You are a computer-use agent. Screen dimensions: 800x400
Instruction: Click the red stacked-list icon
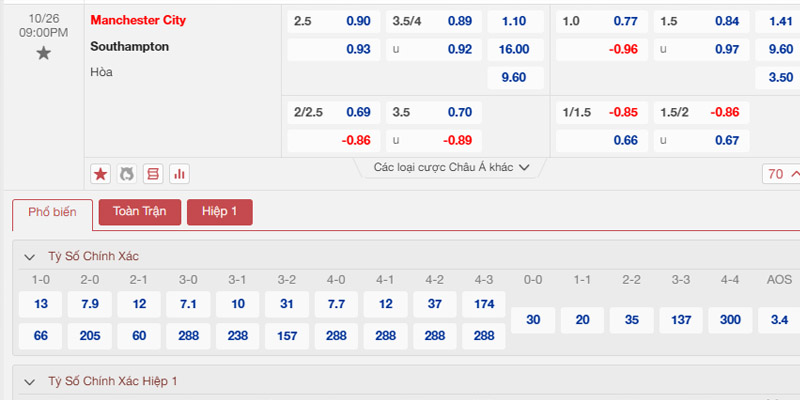click(x=153, y=174)
